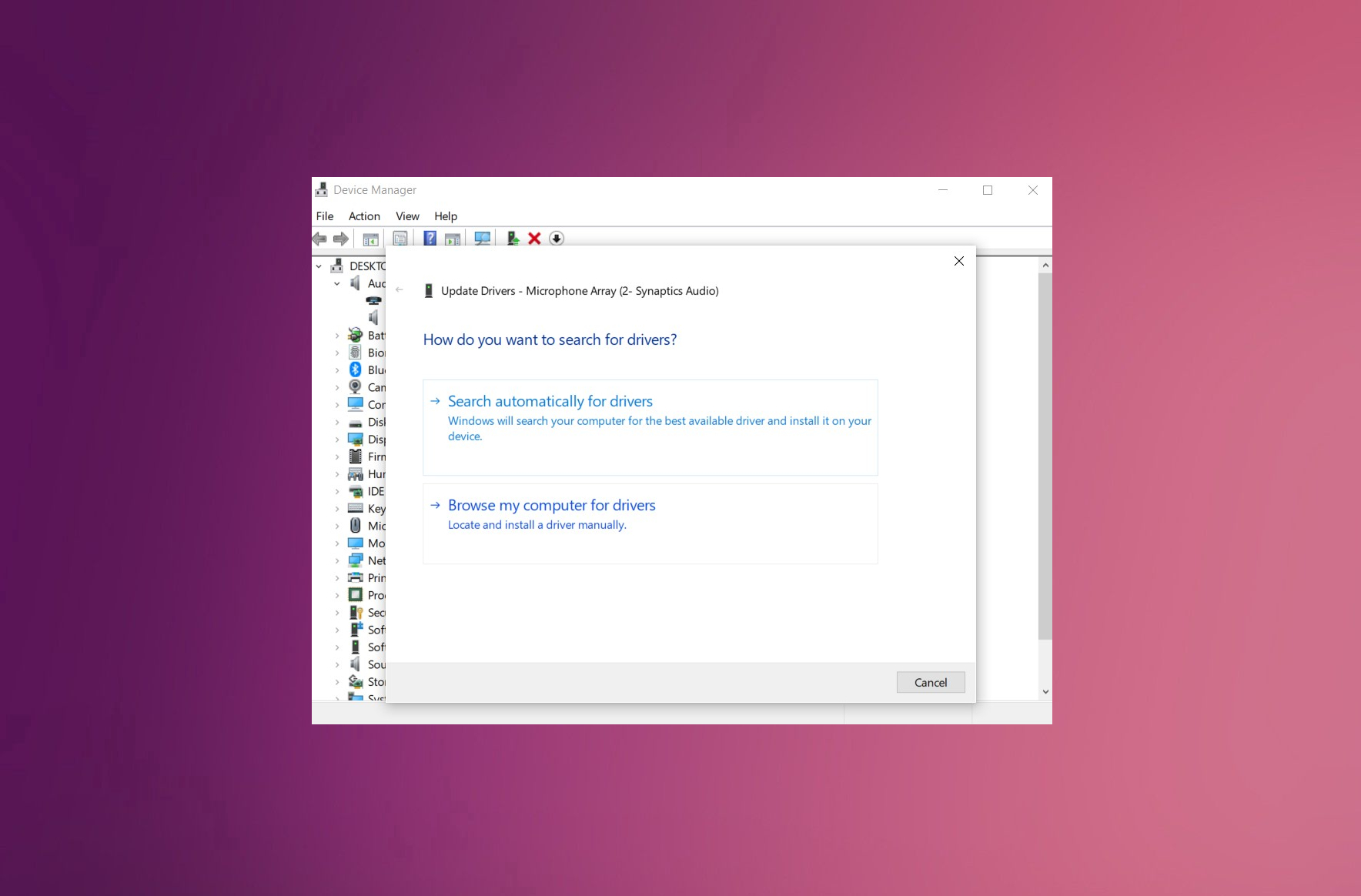Image resolution: width=1361 pixels, height=896 pixels.
Task: Click the scrollbar down arrow in Device Manager
Action: tap(1045, 692)
